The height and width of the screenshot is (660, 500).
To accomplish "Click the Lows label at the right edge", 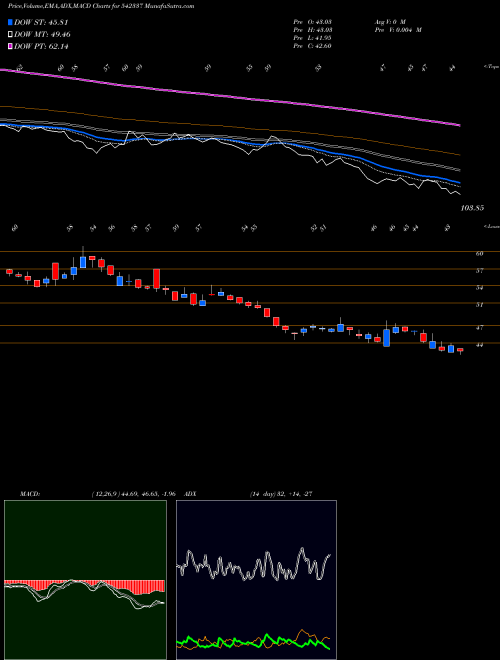I will (x=491, y=226).
